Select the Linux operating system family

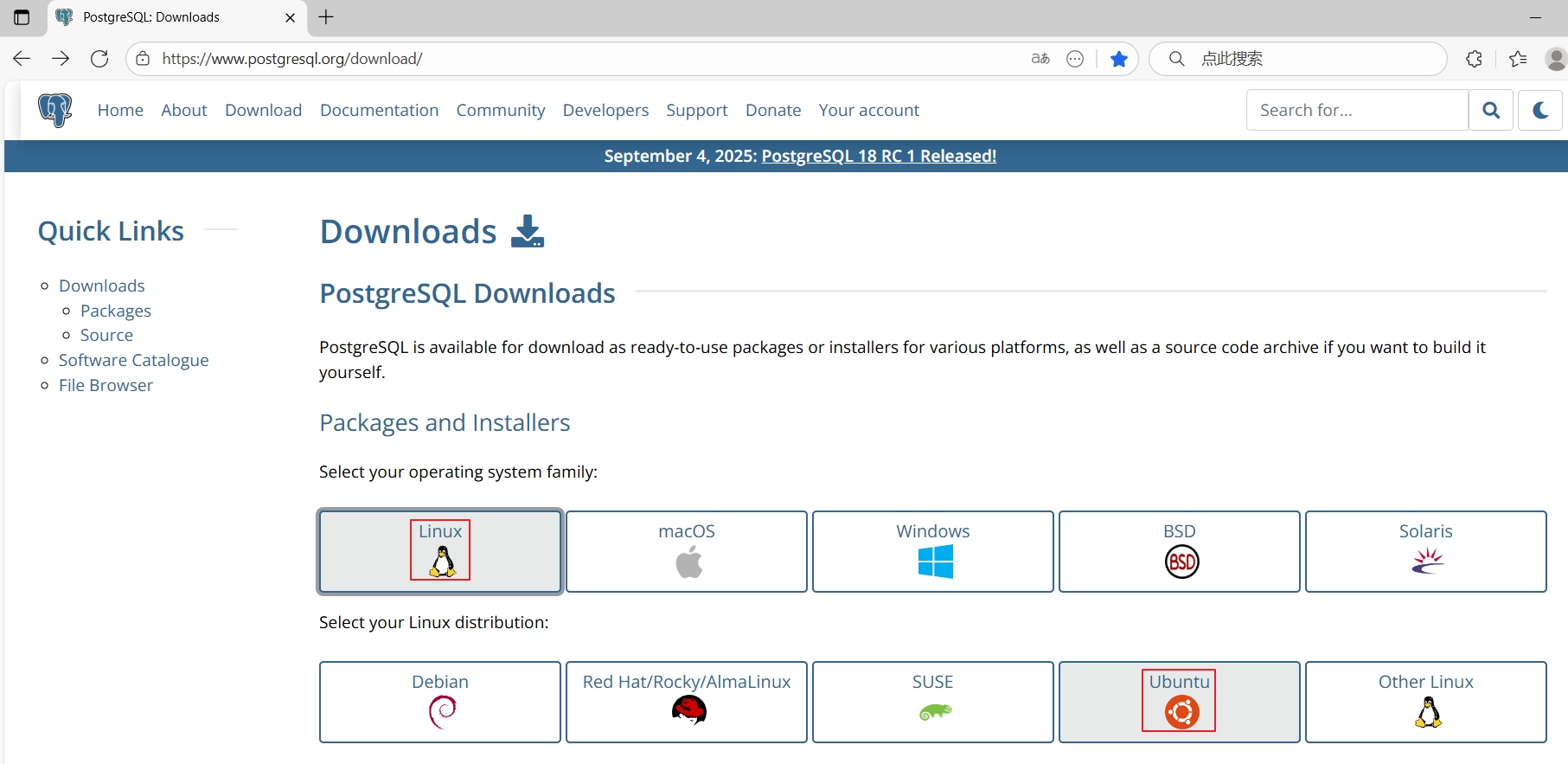[x=440, y=551]
